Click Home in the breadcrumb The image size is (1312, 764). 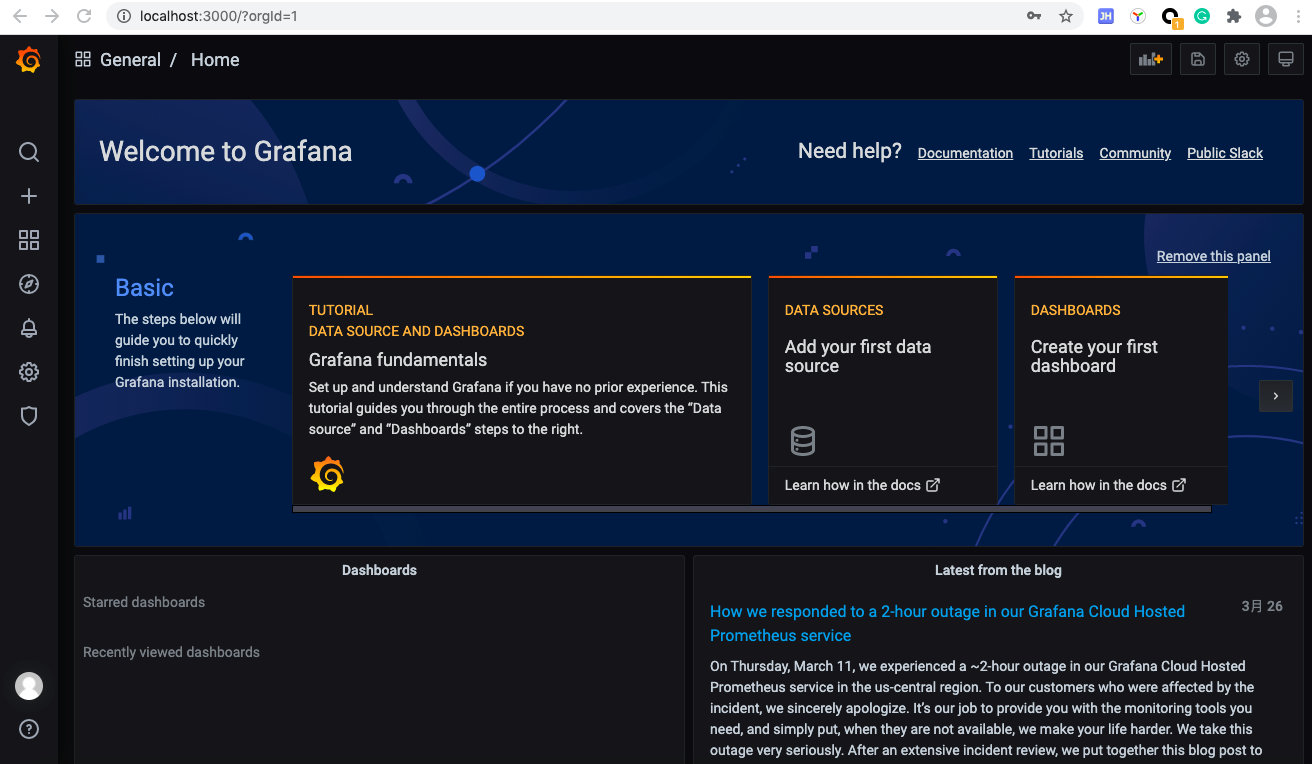pyautogui.click(x=215, y=60)
